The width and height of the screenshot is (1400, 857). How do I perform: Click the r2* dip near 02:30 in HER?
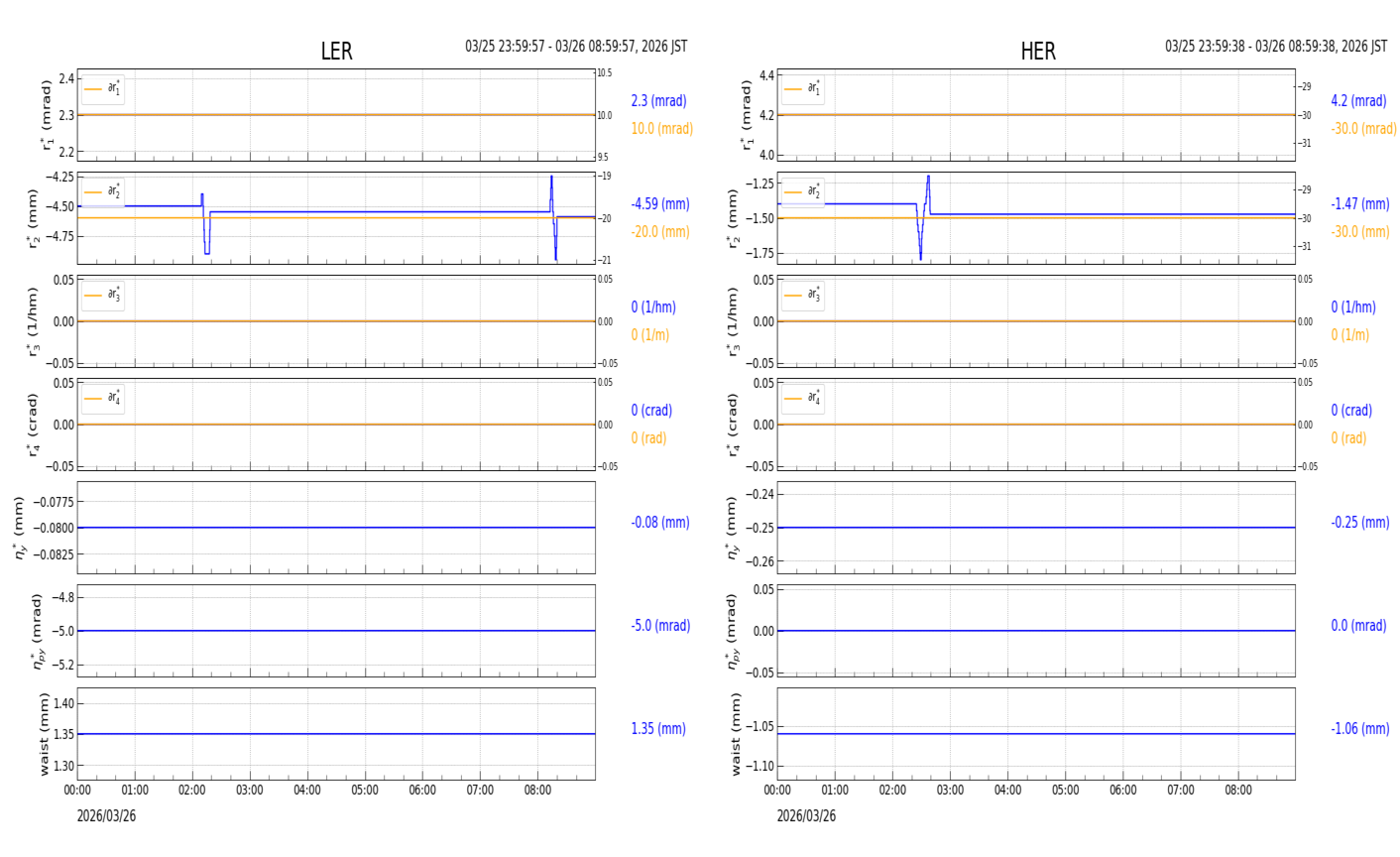[x=920, y=257]
